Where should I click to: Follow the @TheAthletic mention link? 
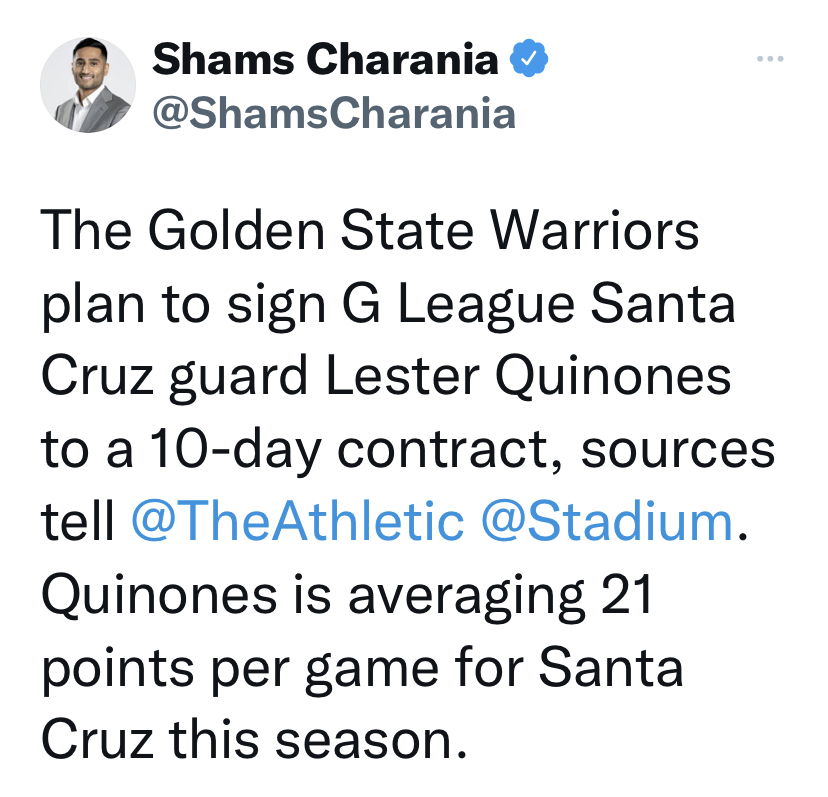[x=297, y=522]
